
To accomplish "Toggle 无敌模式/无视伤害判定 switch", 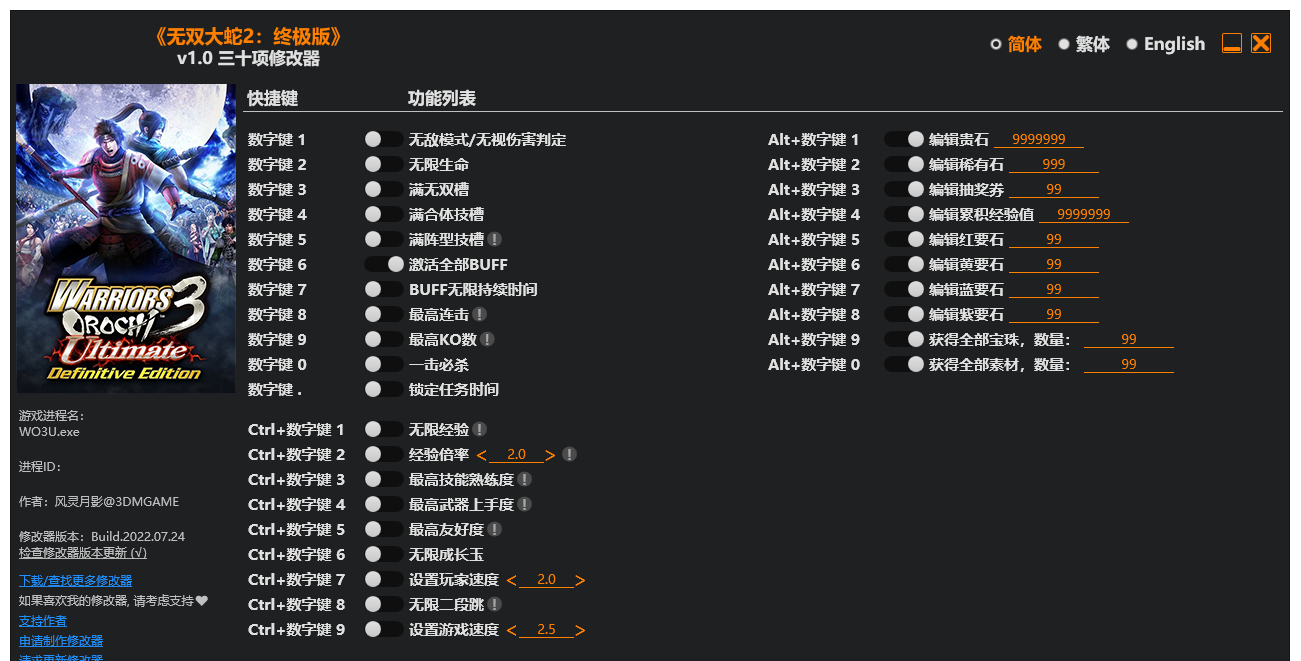I will pyautogui.click(x=384, y=139).
